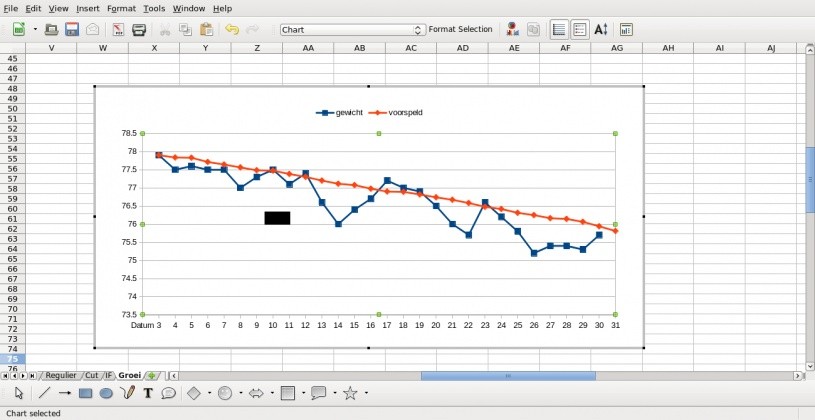Toggle Scale Text button

[x=601, y=30]
